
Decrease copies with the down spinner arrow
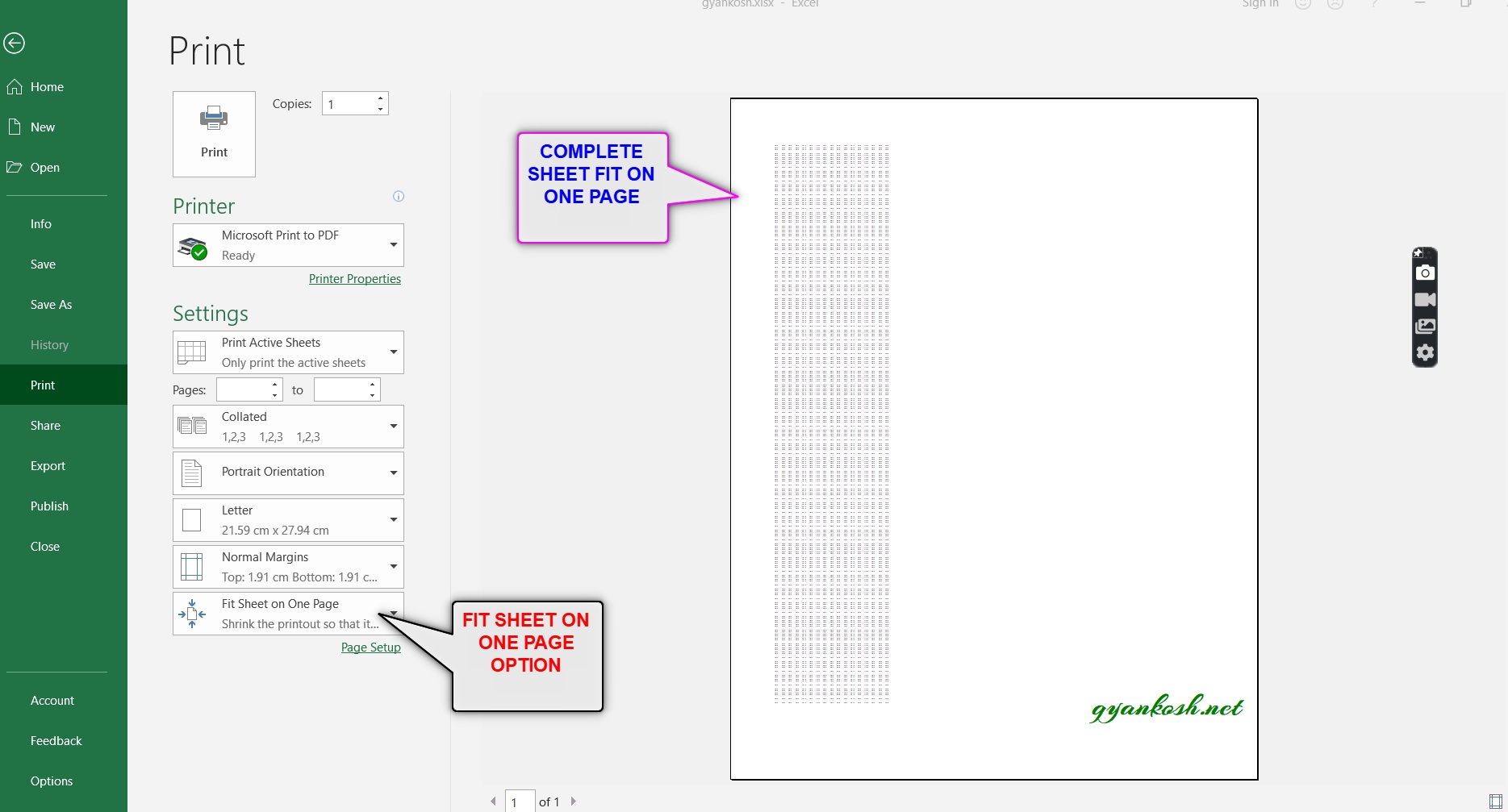coord(380,109)
